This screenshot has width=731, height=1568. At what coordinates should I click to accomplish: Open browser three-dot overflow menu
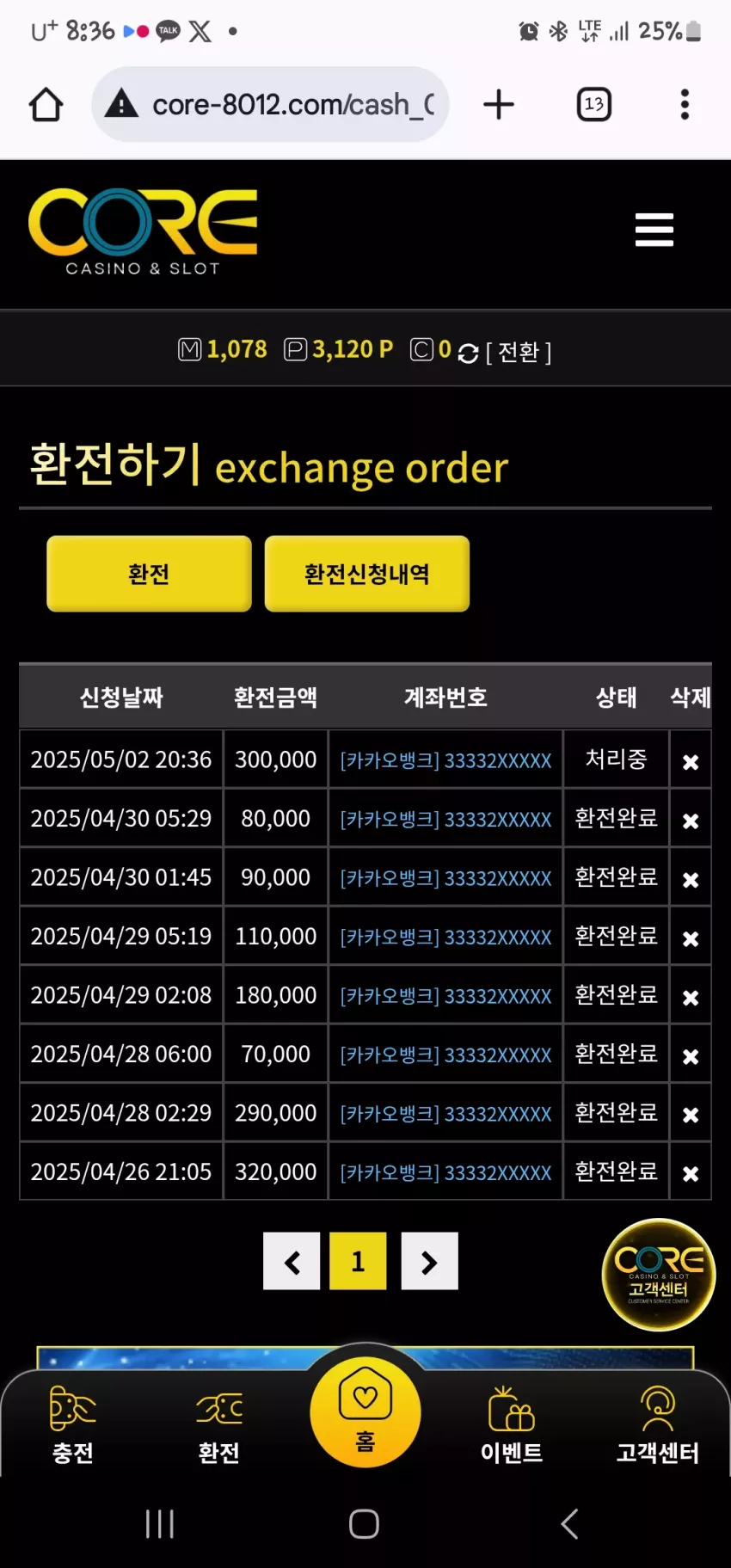click(x=685, y=104)
